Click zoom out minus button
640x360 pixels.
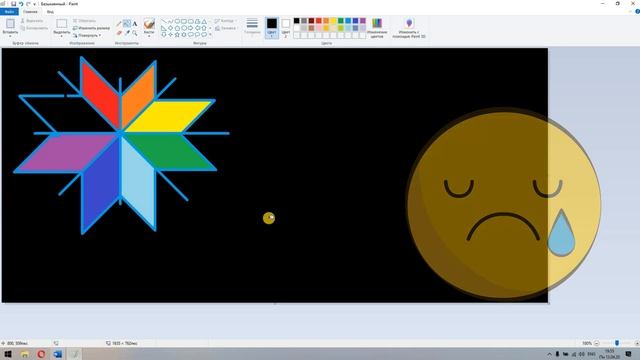tap(597, 343)
